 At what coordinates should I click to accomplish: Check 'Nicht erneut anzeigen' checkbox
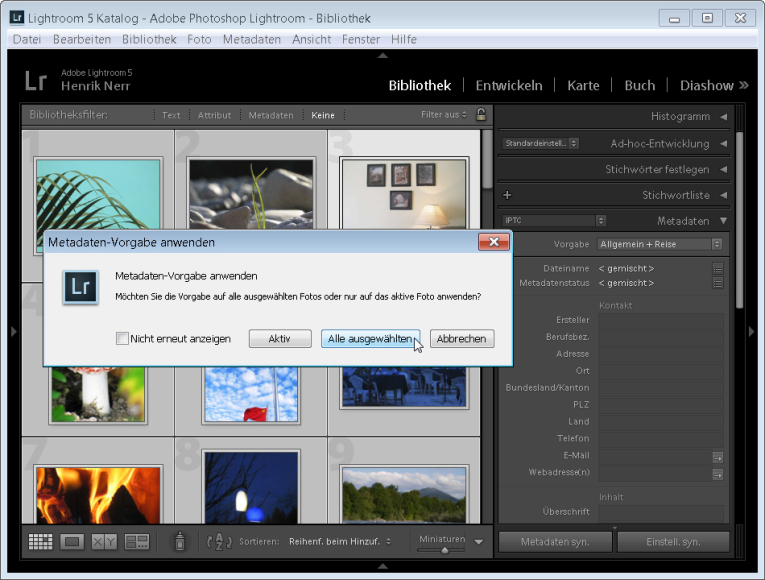point(122,339)
